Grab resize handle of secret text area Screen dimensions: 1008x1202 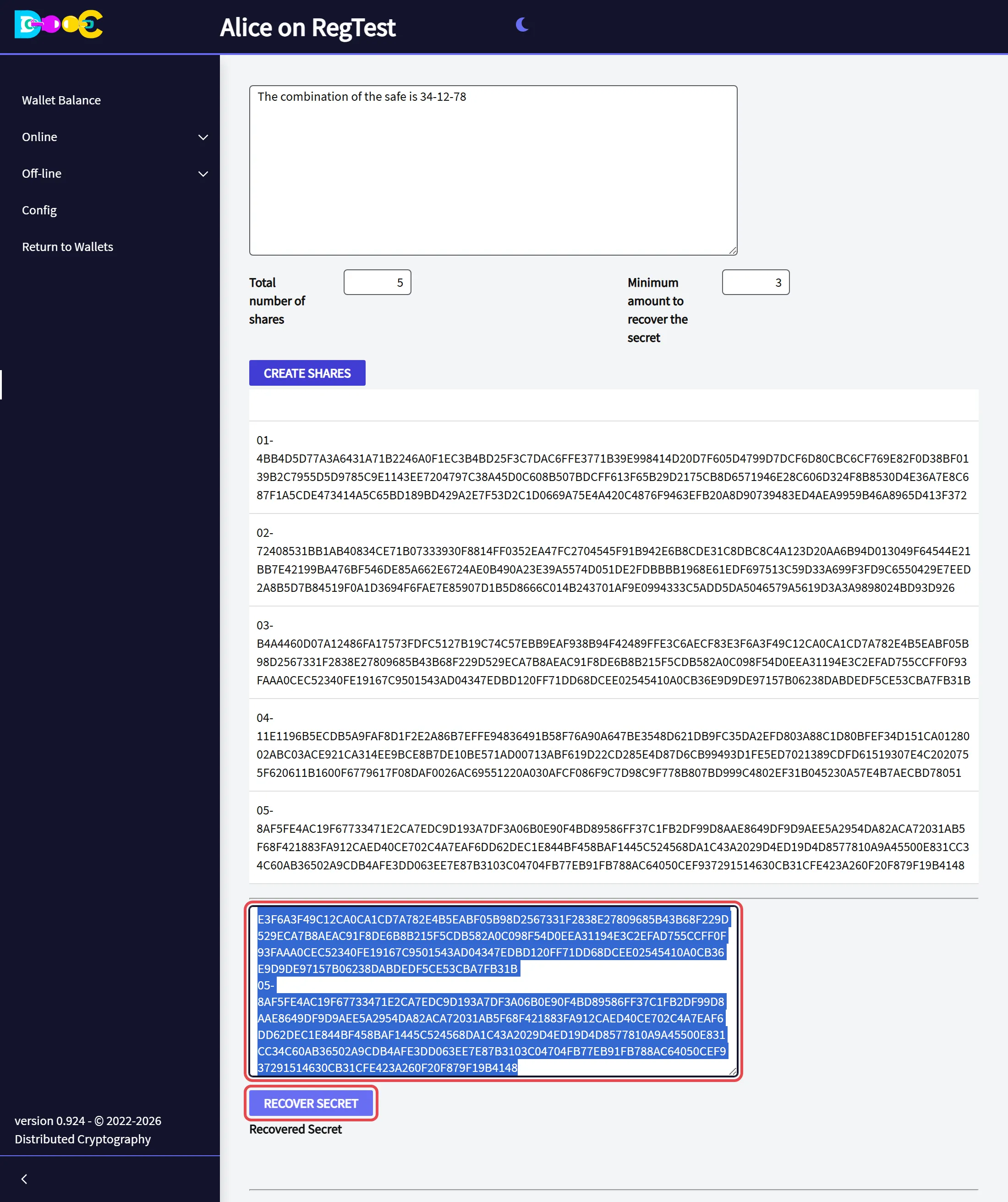732,250
